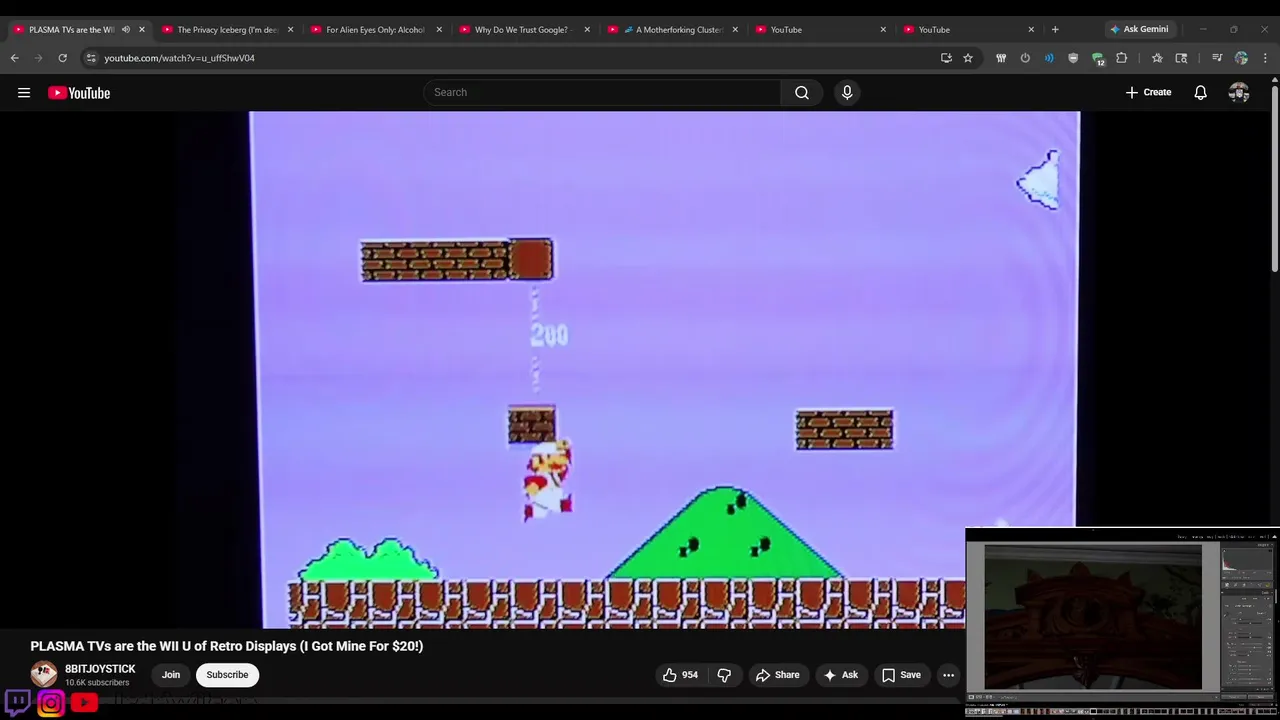
Task: Click the search magnifier button
Action: 802,92
